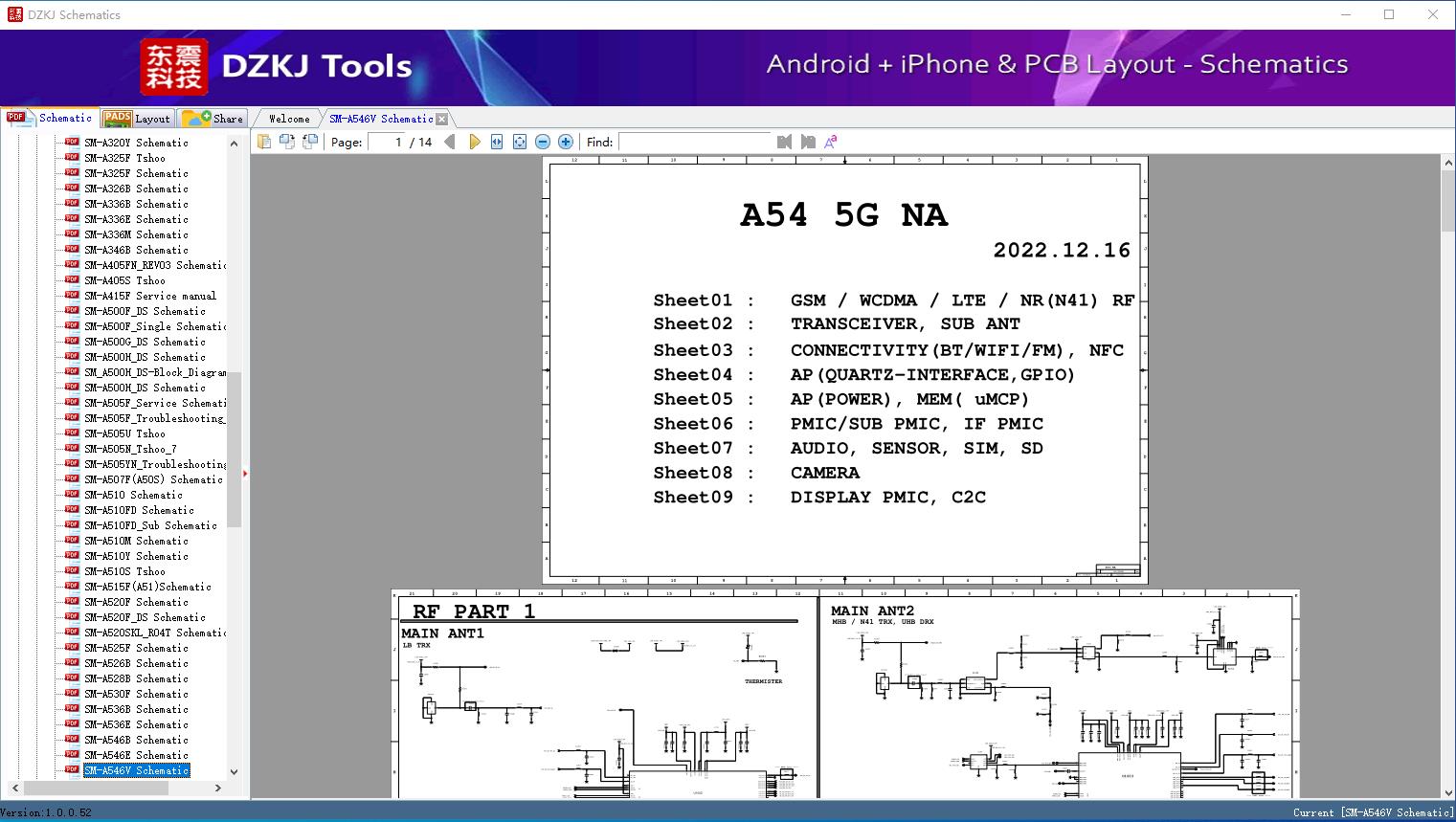
Task: Select SM-A528B Schematic in the tree
Action: tap(136, 678)
